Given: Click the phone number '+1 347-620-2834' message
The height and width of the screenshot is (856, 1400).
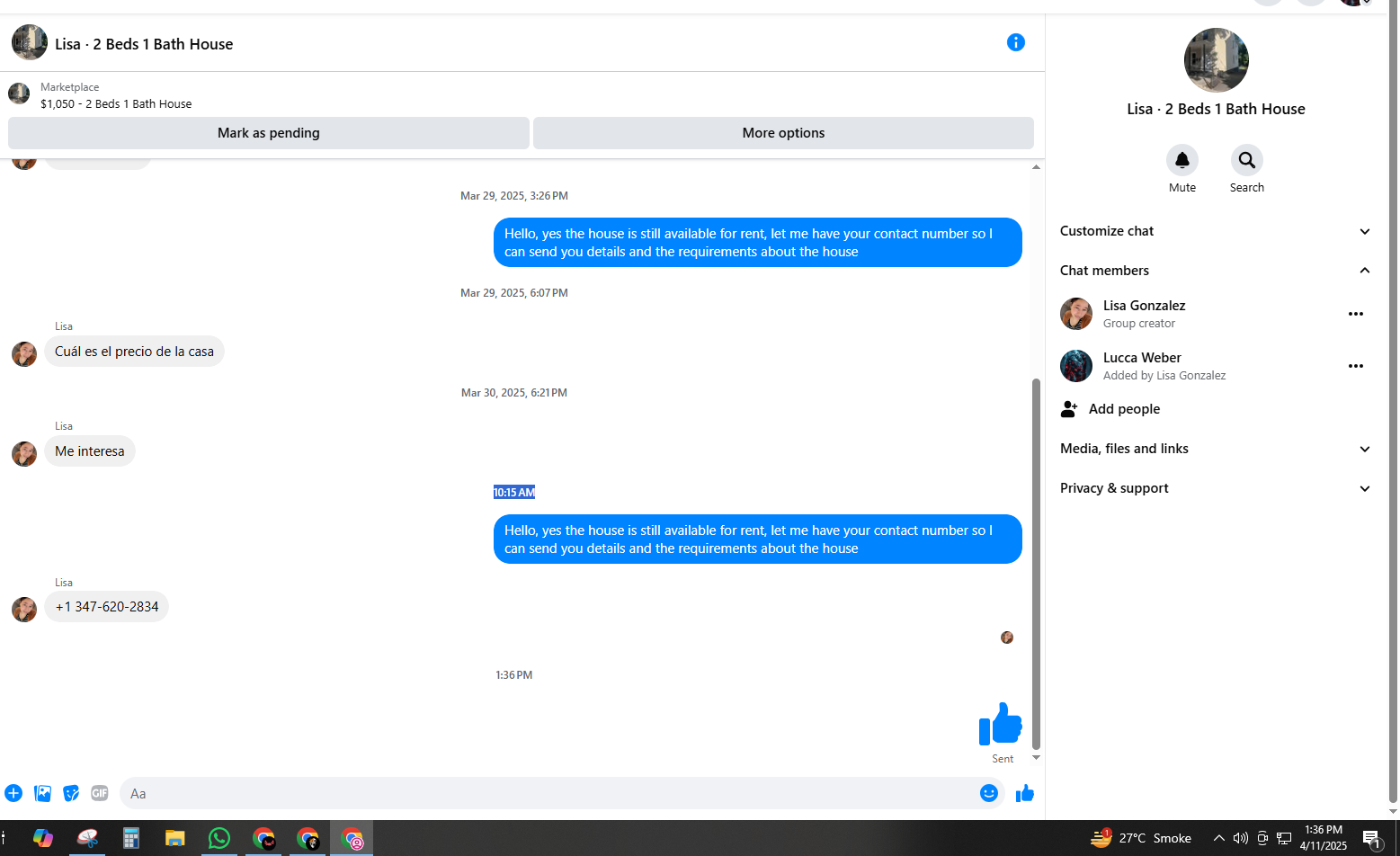Looking at the screenshot, I should coord(107,607).
